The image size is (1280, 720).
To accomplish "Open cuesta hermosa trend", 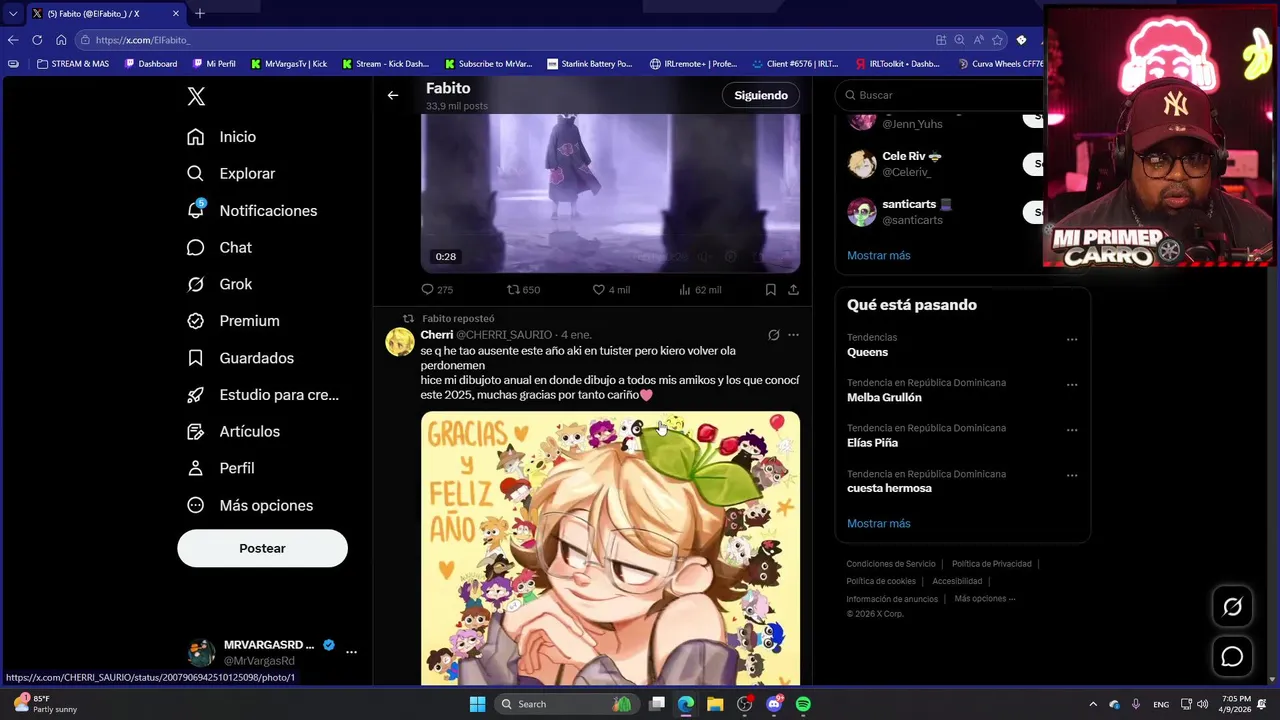I will [x=889, y=488].
